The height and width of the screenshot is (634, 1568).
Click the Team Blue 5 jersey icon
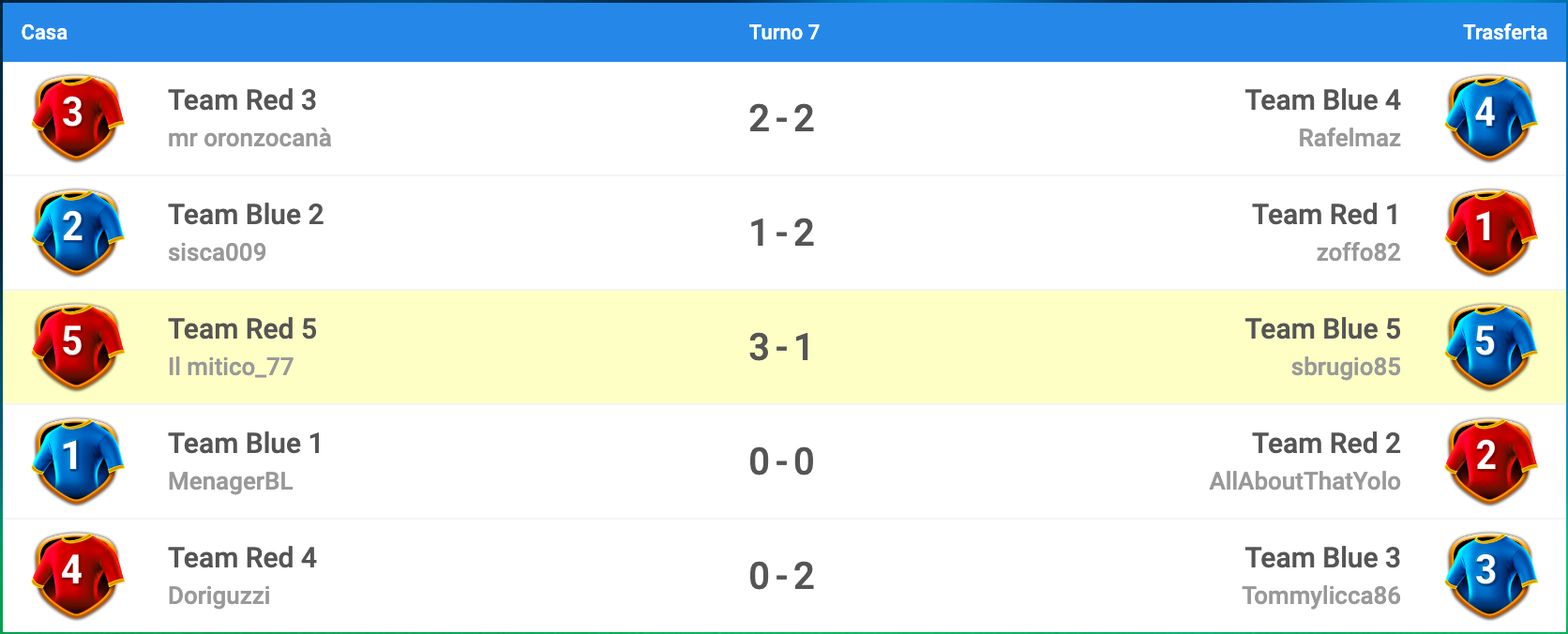[1491, 347]
